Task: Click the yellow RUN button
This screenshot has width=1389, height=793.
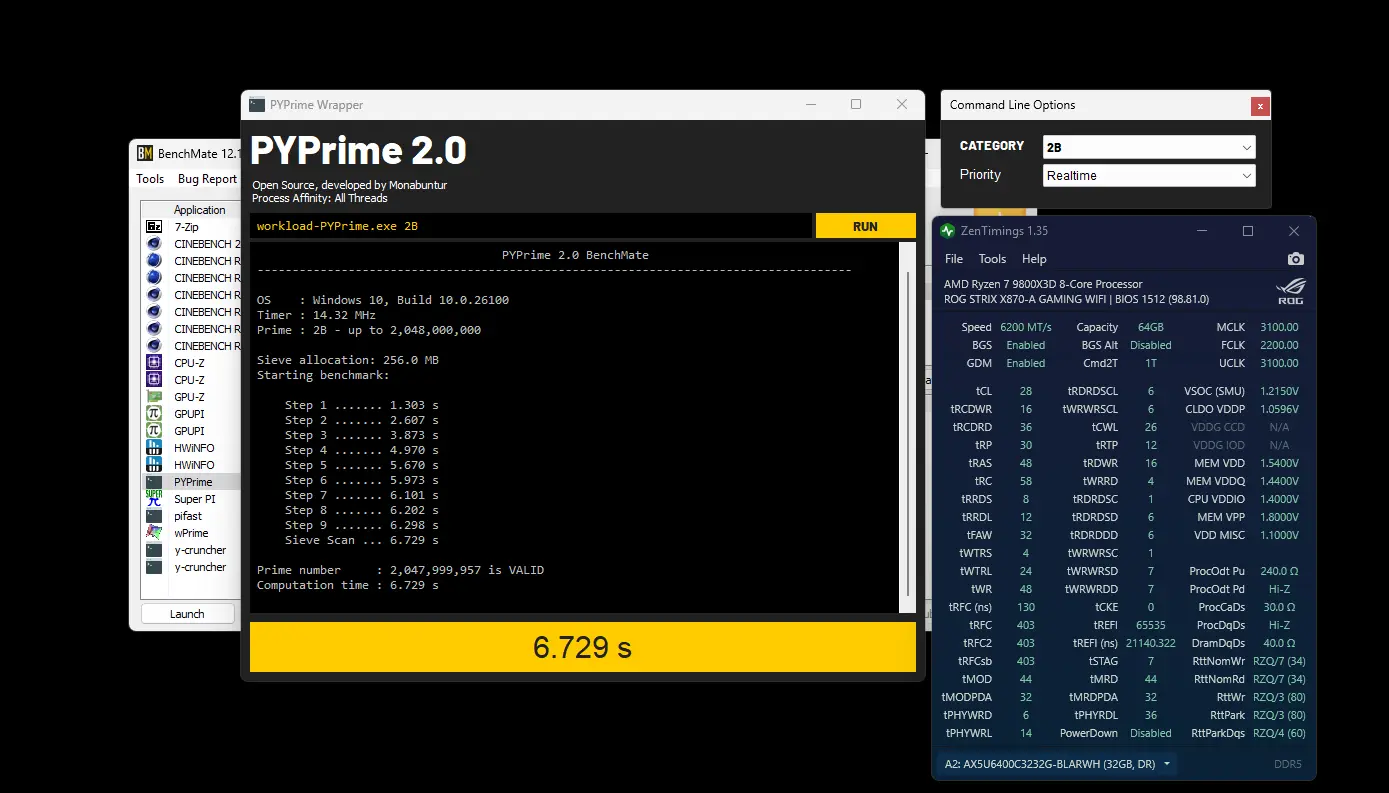Action: coord(866,226)
